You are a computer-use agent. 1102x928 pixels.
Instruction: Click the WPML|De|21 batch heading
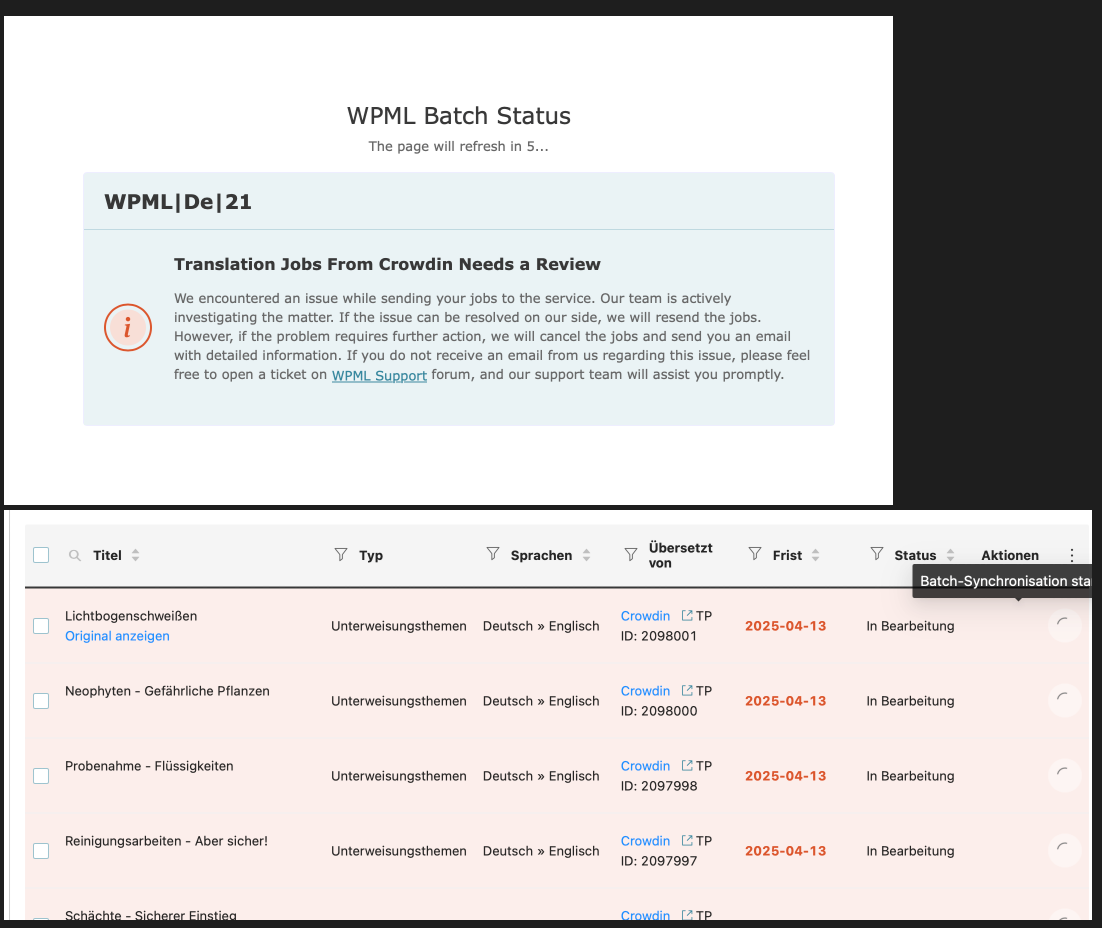click(x=178, y=202)
